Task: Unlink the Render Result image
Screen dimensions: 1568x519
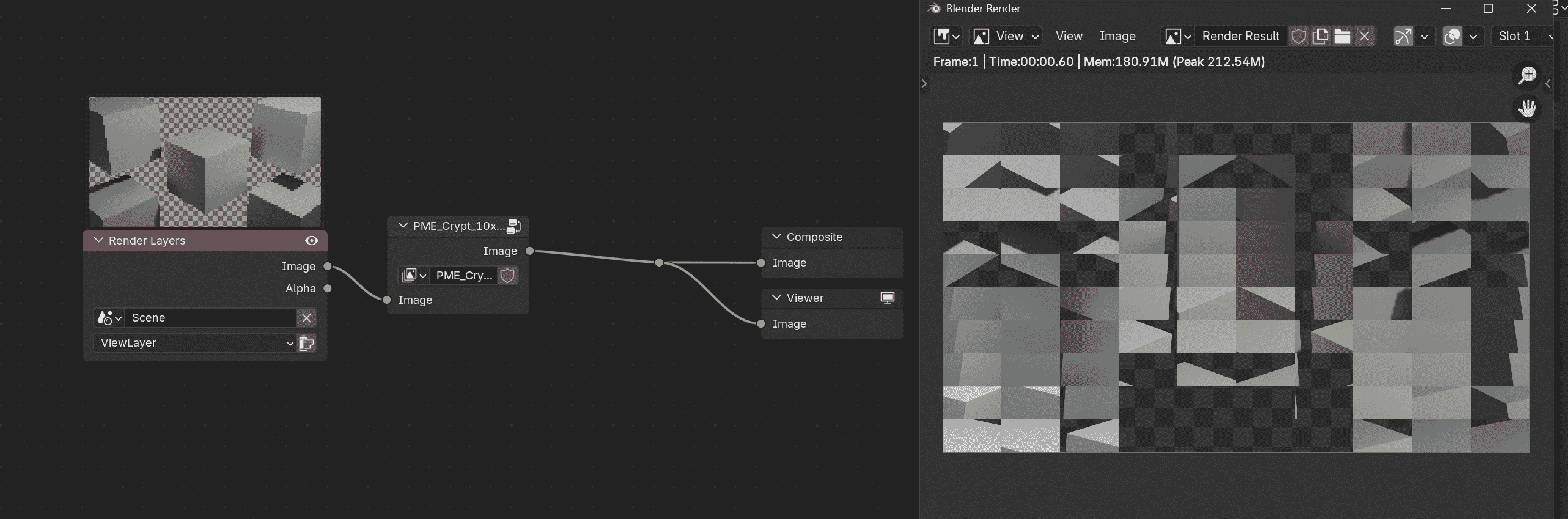Action: pyautogui.click(x=1364, y=36)
